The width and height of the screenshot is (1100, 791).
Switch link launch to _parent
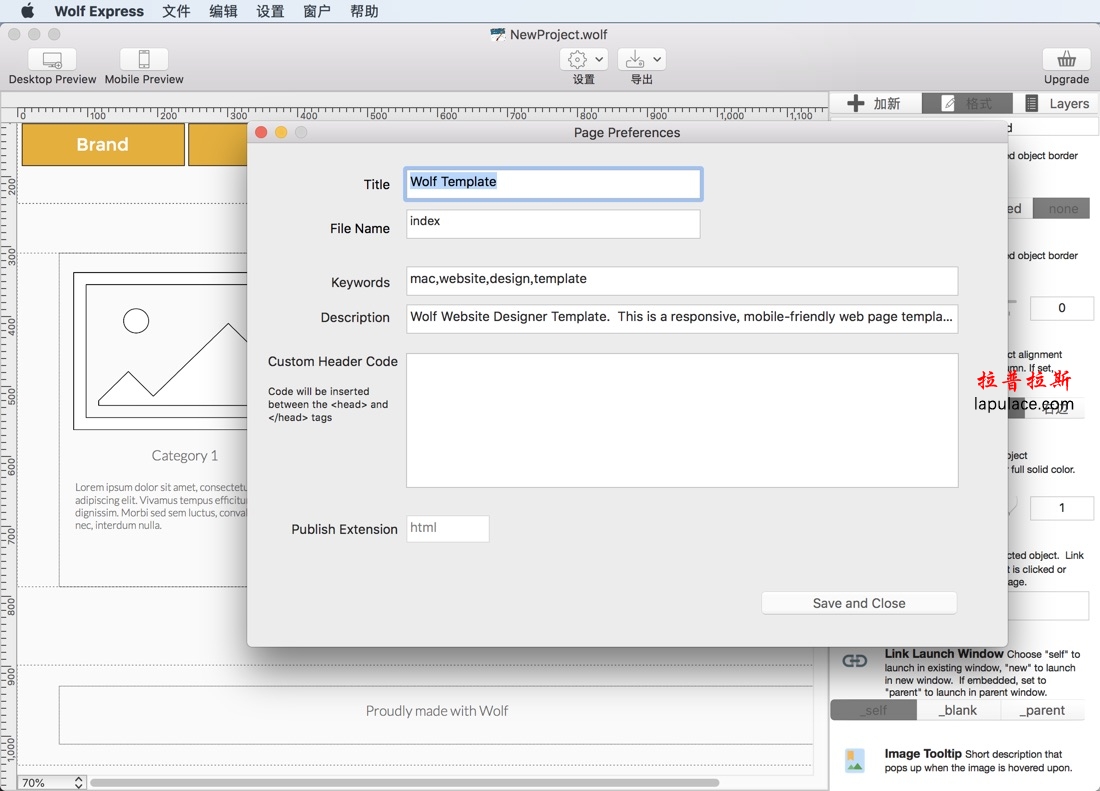pos(1042,710)
